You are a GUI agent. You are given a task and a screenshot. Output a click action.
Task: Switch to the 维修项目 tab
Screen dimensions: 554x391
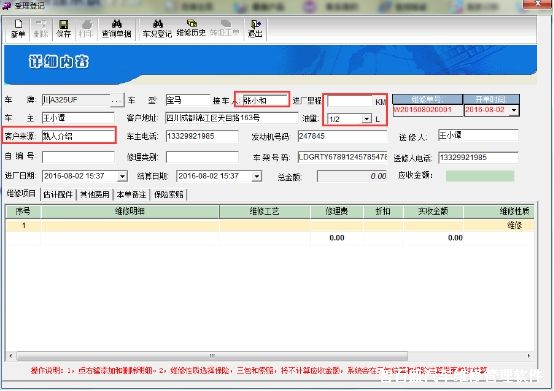pyautogui.click(x=22, y=194)
